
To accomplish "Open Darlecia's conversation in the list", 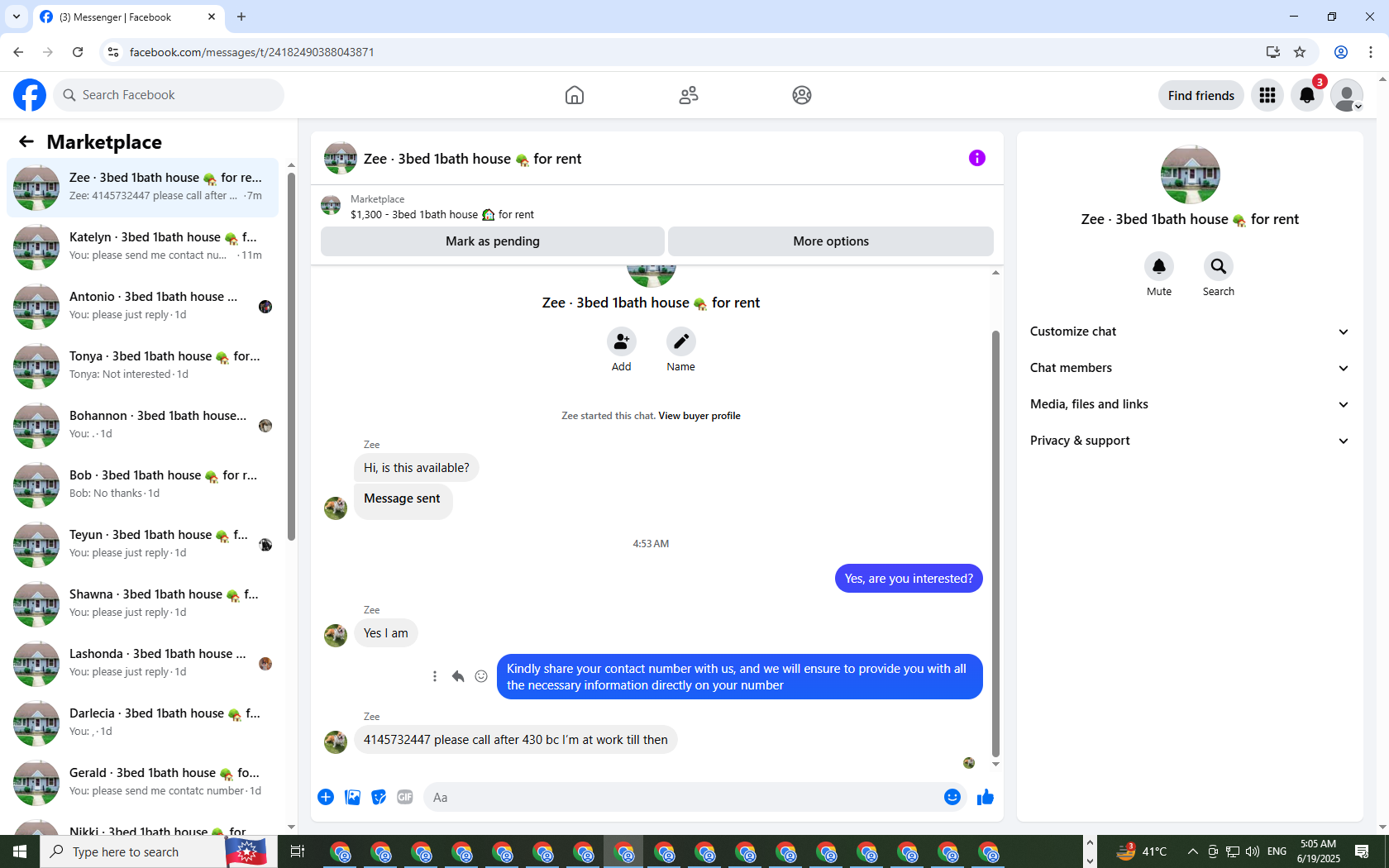I will (142, 723).
